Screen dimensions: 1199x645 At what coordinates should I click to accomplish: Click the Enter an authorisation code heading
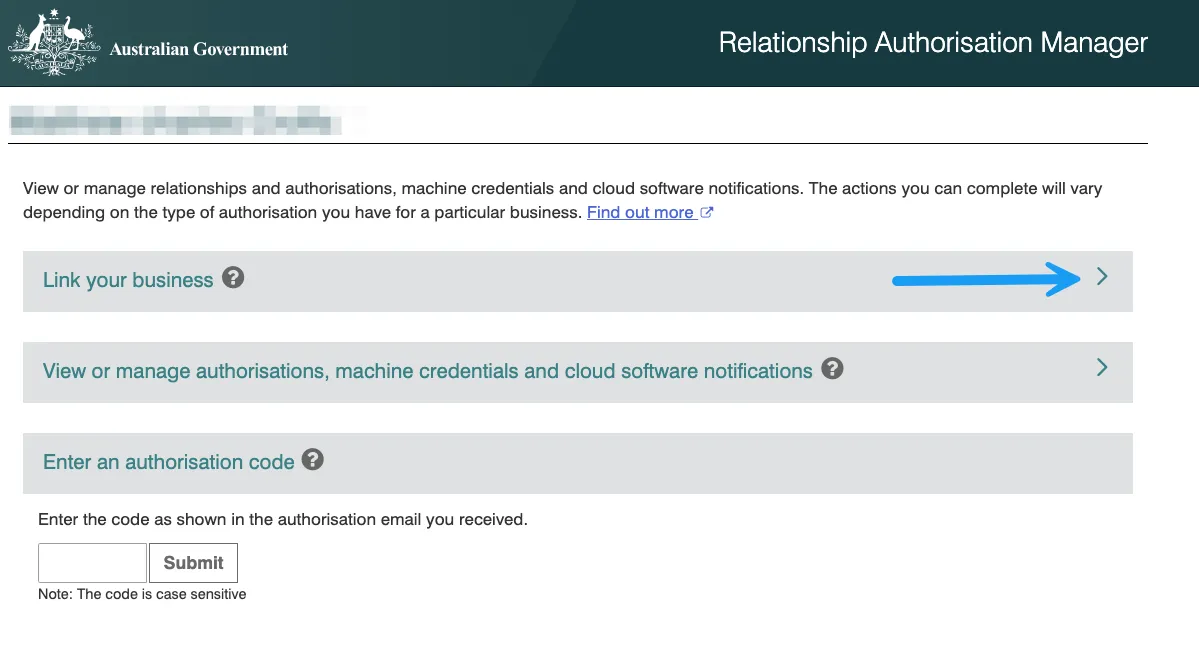(168, 462)
